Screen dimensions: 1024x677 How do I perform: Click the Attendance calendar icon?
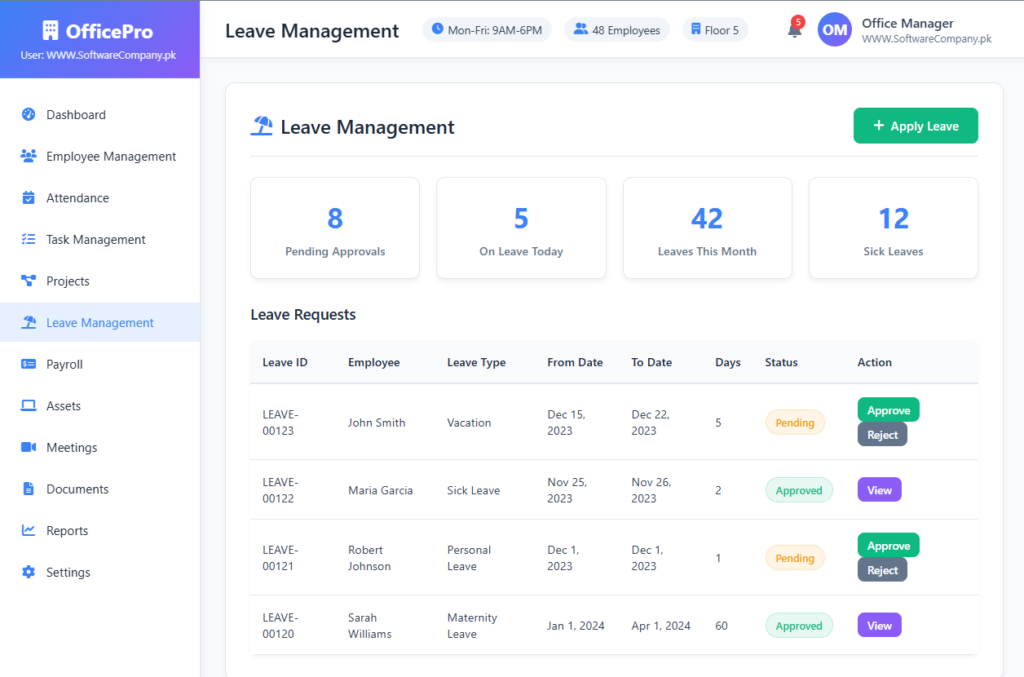point(28,198)
